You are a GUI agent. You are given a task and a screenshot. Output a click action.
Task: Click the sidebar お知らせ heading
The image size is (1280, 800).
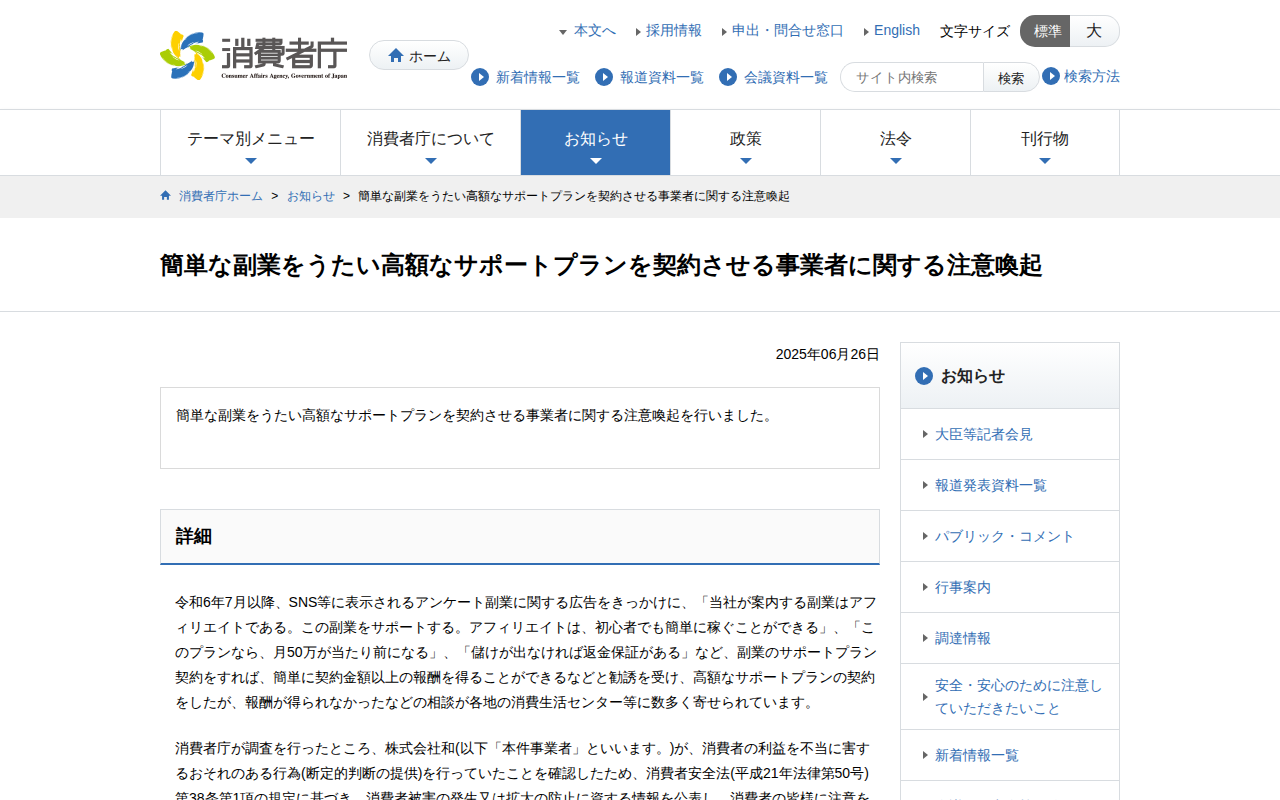(1010, 376)
